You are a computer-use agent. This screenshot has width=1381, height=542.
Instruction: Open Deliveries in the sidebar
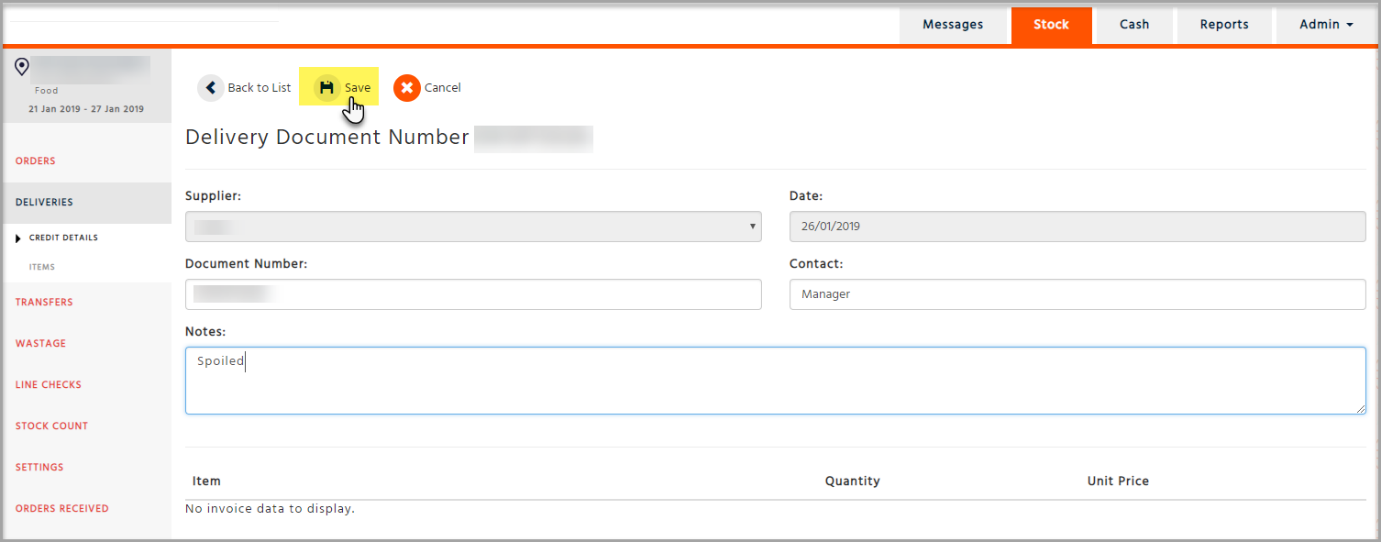[x=44, y=202]
